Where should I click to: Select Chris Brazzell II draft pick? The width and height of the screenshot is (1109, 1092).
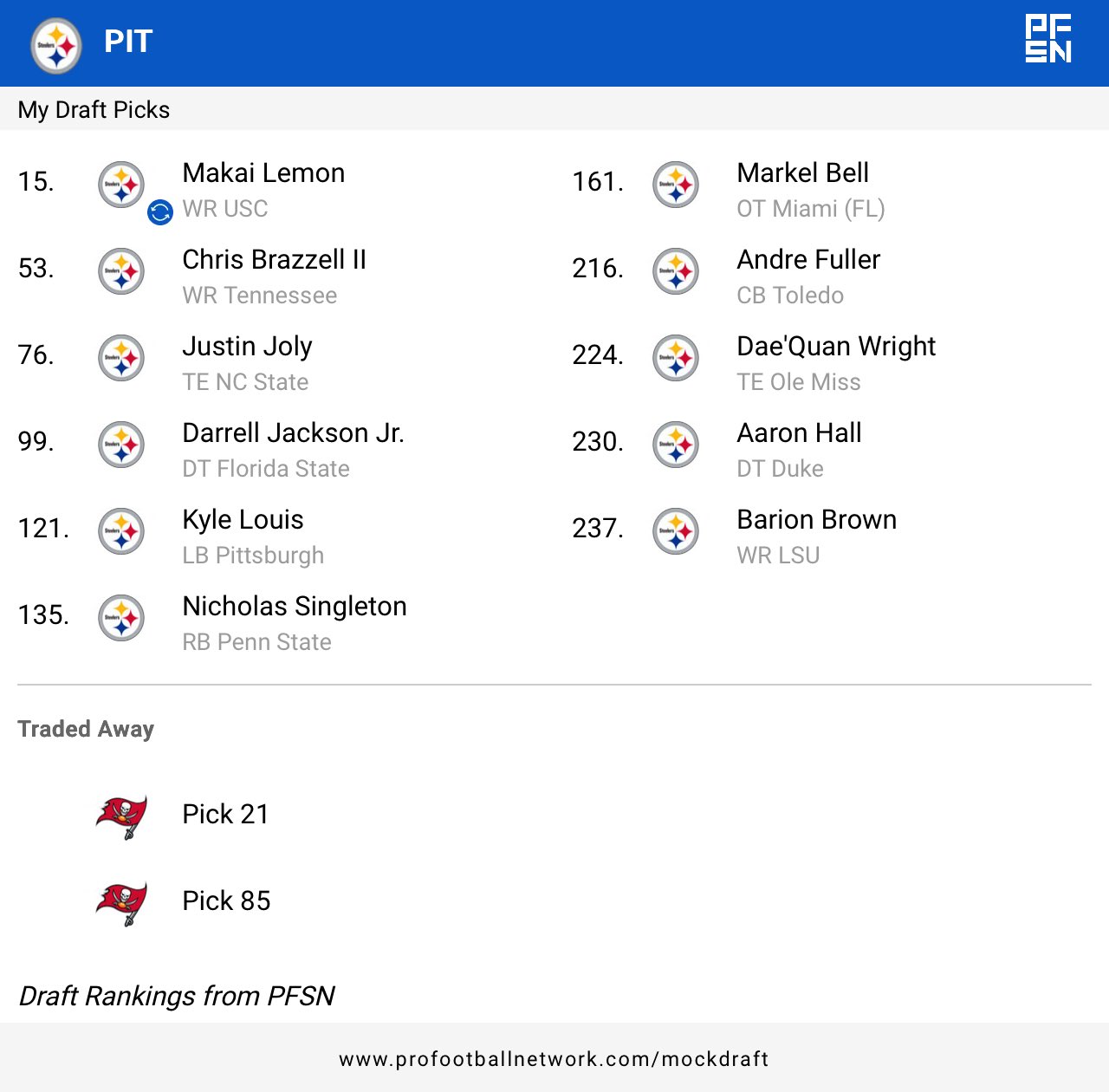click(x=274, y=260)
